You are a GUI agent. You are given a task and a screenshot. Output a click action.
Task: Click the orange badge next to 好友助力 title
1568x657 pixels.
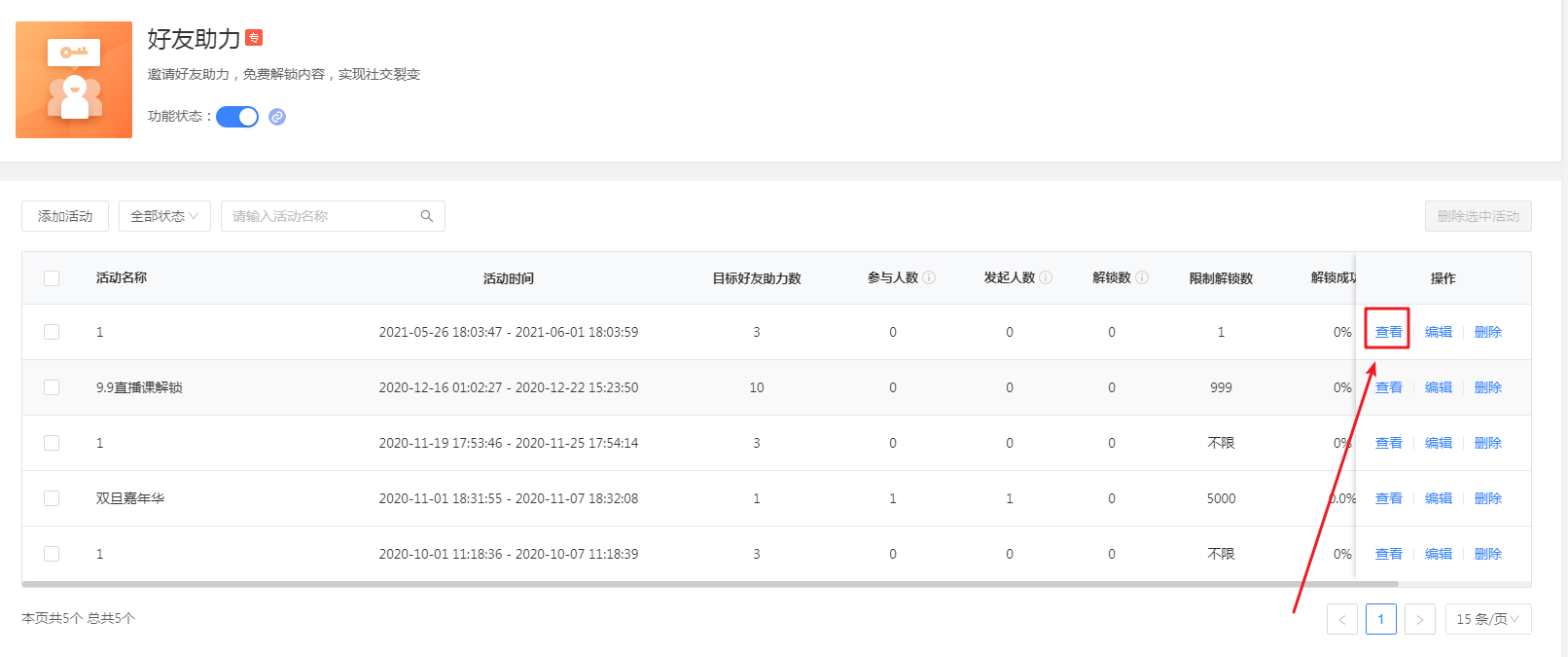(254, 38)
